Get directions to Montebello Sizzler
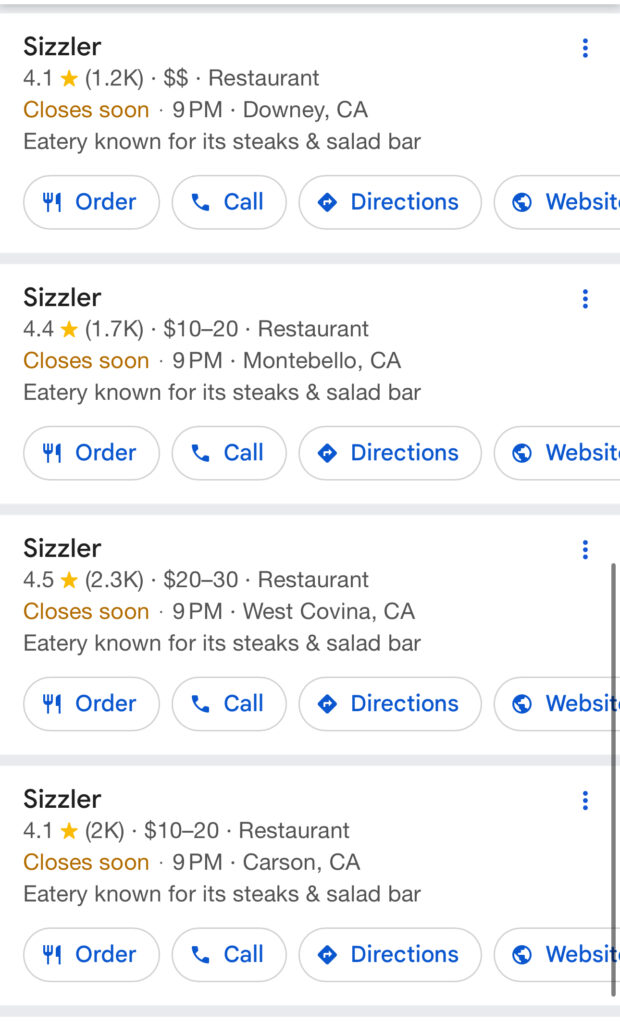This screenshot has height=1024, width=620. (390, 453)
